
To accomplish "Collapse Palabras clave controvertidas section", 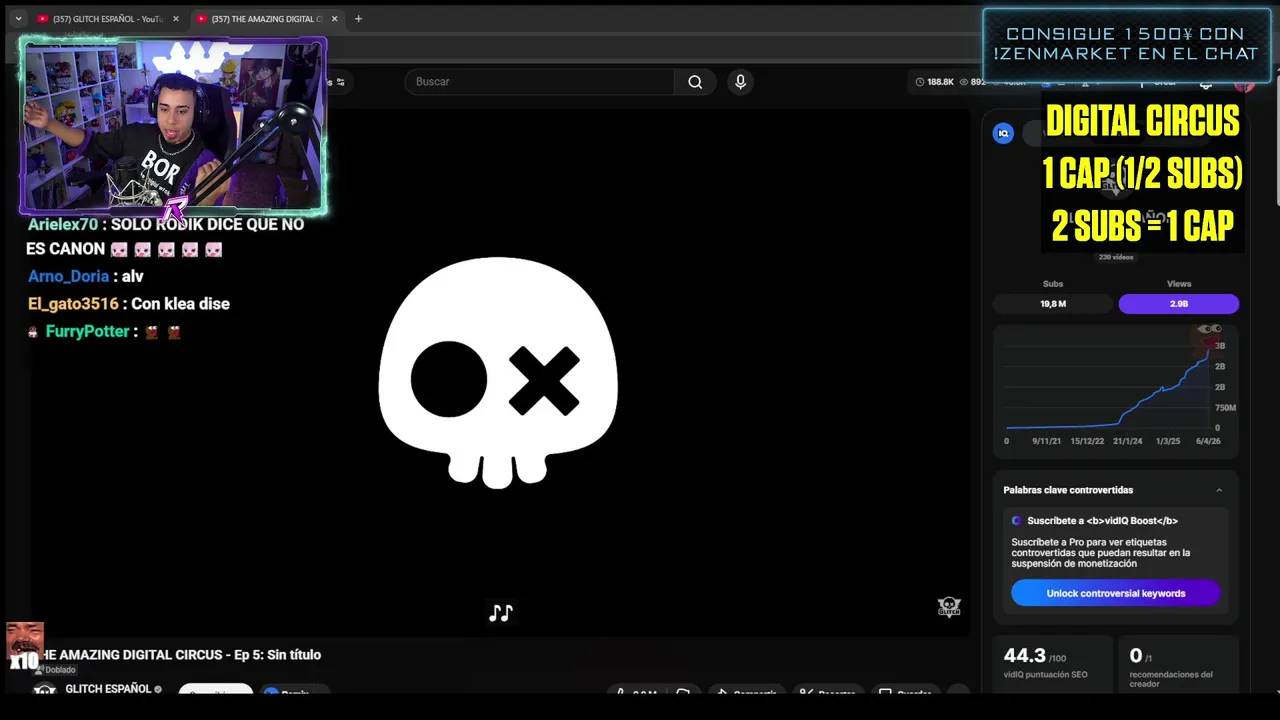I will pyautogui.click(x=1219, y=490).
